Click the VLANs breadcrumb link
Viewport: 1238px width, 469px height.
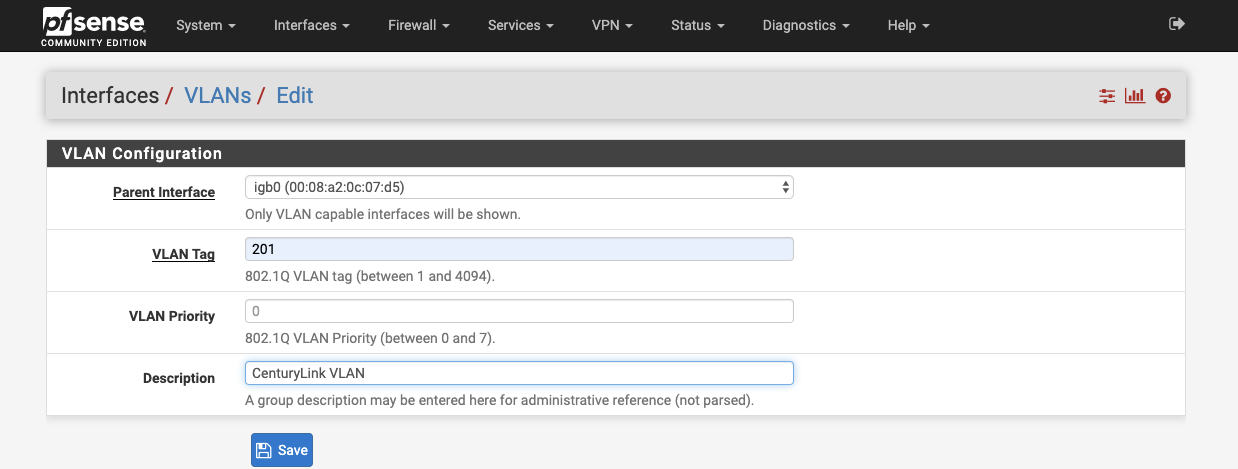[x=217, y=96]
